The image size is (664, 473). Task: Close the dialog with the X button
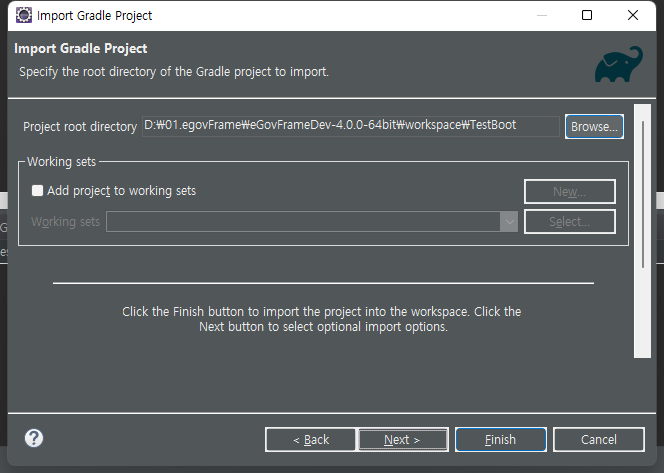pos(633,15)
